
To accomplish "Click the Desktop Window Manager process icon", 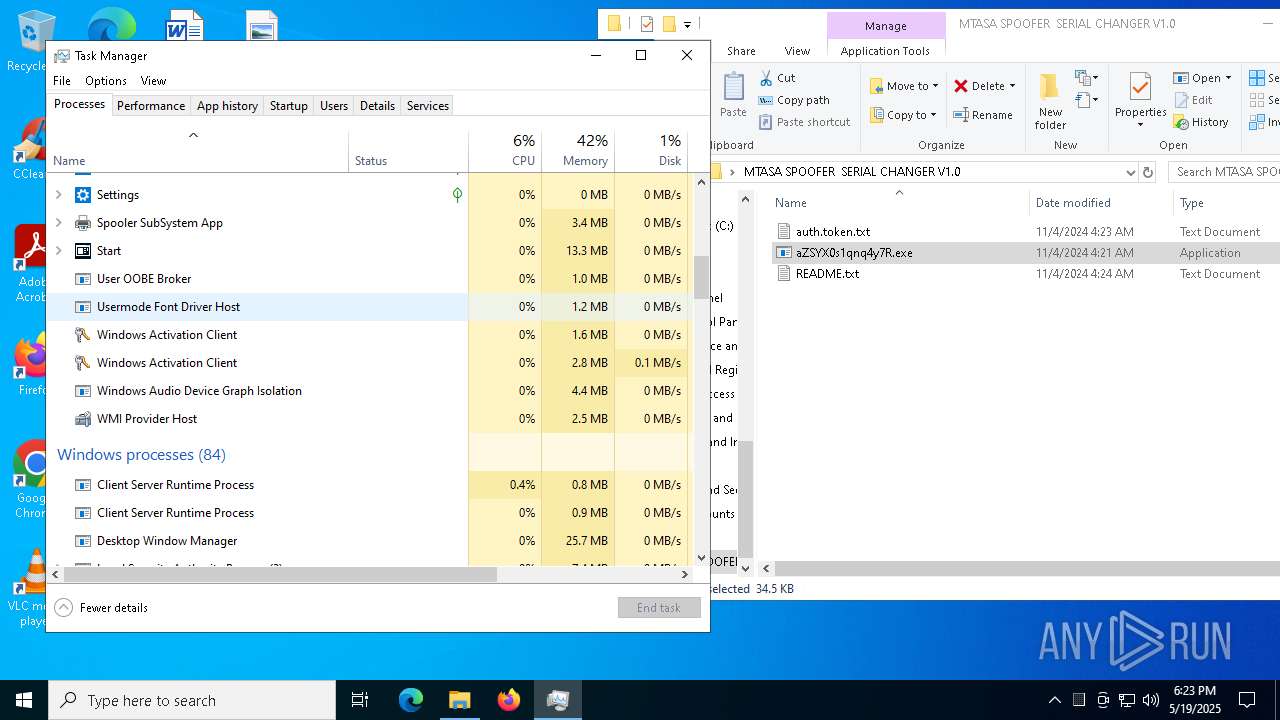I will click(83, 541).
